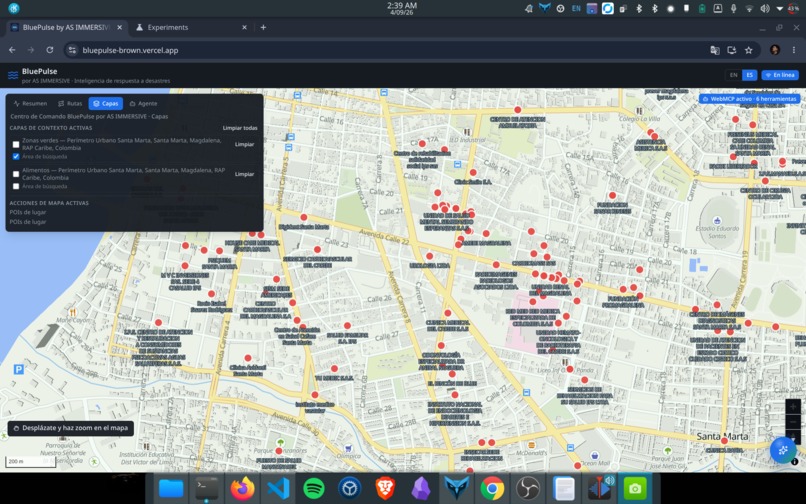Click the Santa Marta city label
The height and width of the screenshot is (504, 806).
(x=722, y=437)
